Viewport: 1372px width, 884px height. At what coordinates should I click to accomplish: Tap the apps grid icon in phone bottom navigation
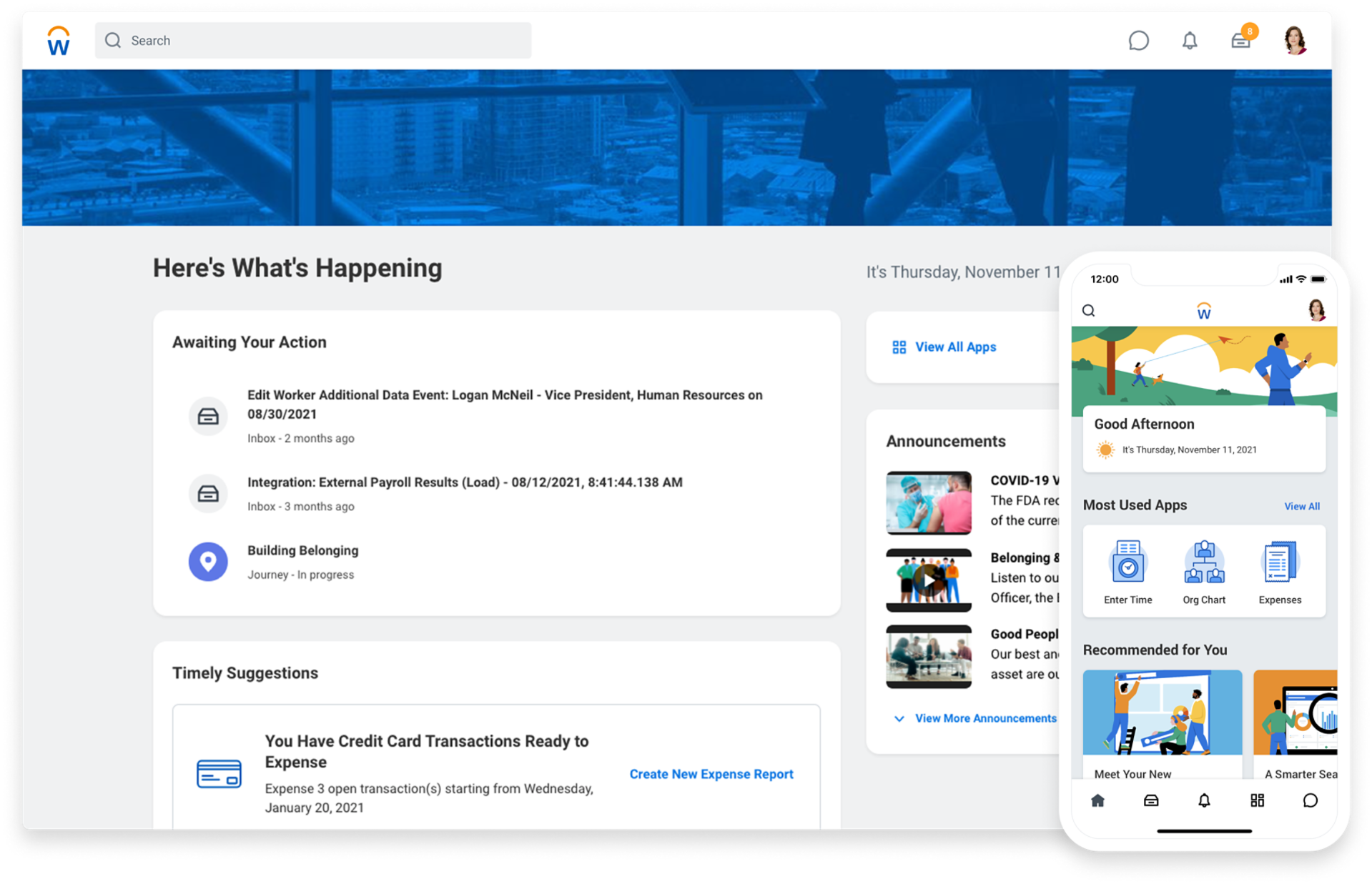[1258, 800]
